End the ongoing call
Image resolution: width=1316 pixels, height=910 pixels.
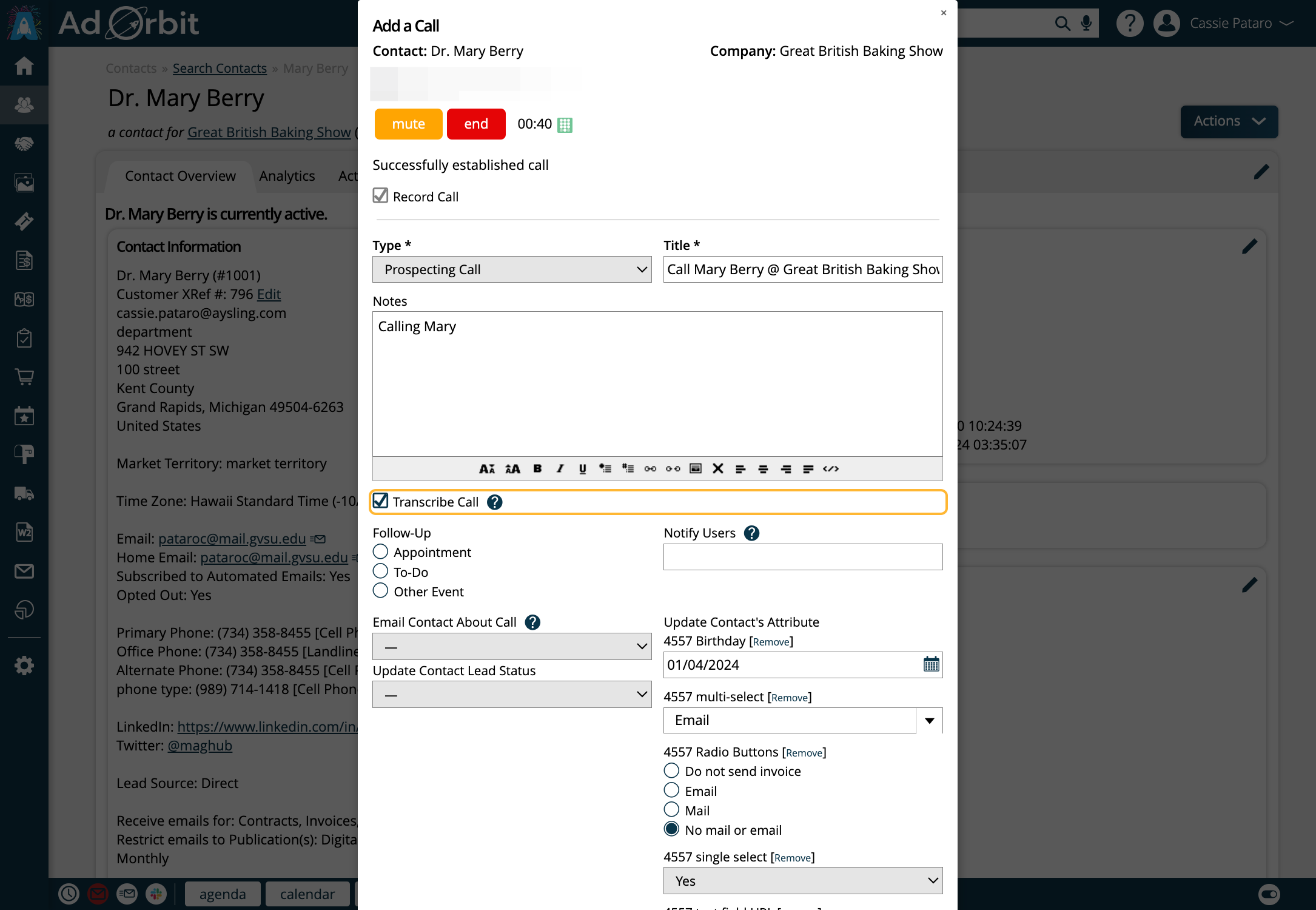[476, 124]
